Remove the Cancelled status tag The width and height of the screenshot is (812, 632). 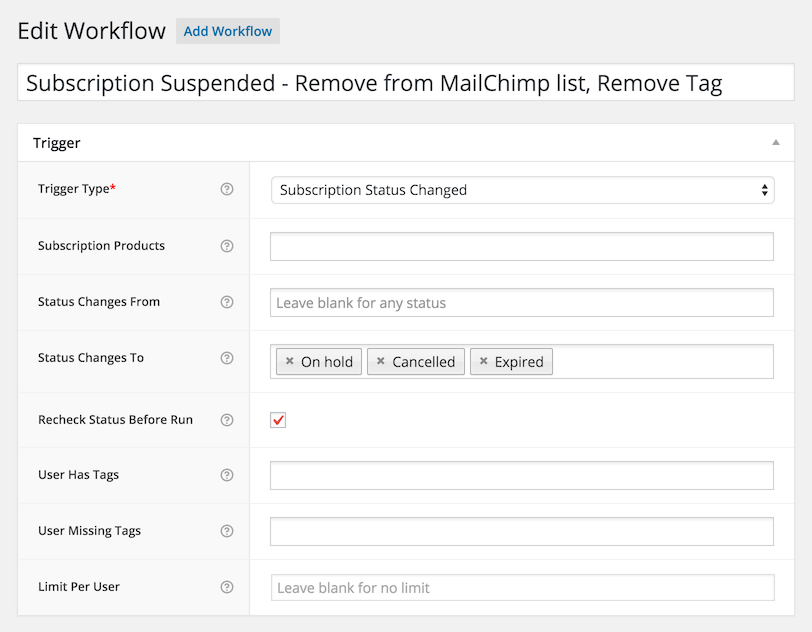tap(380, 362)
